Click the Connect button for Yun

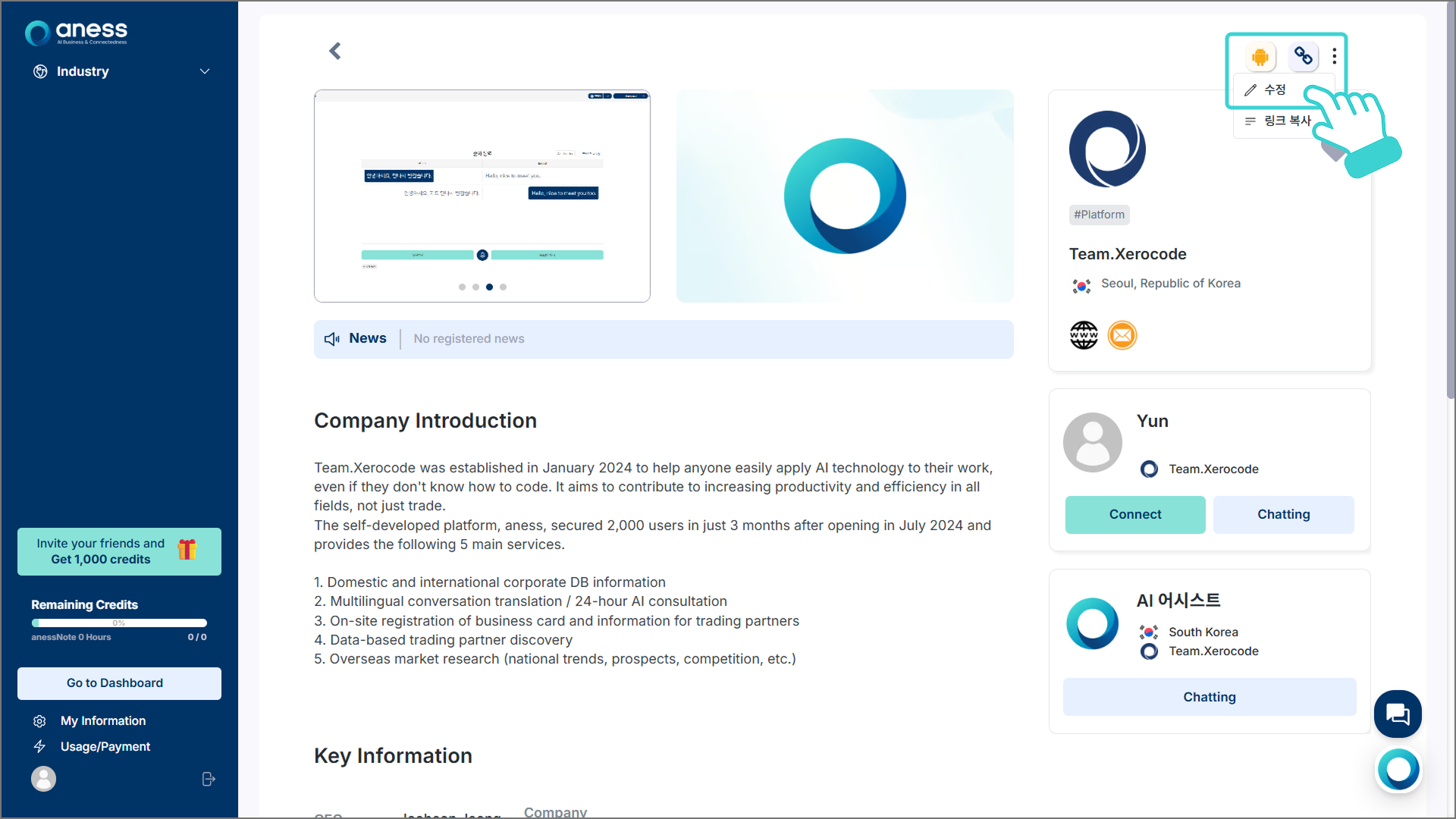[x=1134, y=514]
